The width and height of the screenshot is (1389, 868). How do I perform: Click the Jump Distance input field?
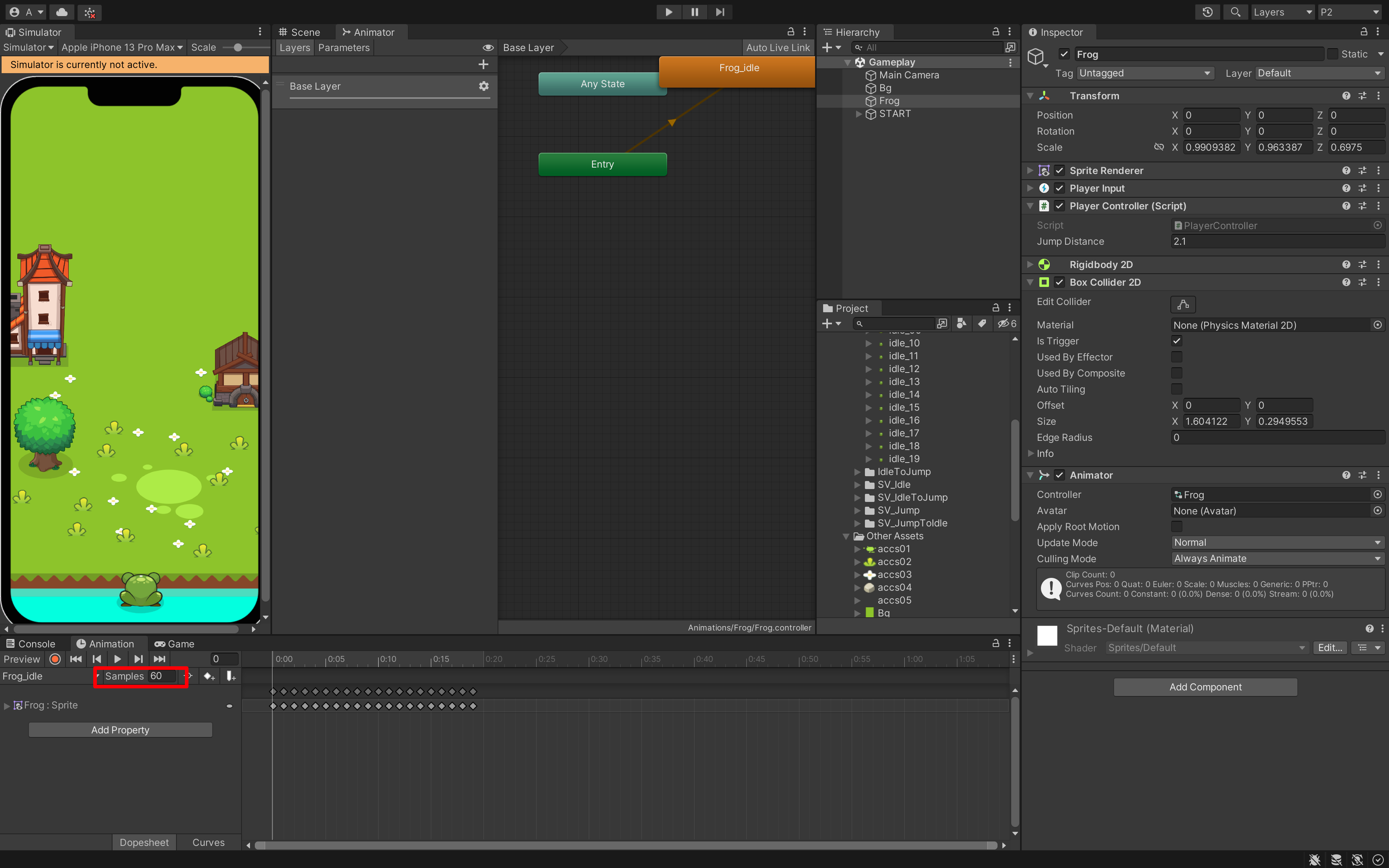pyautogui.click(x=1278, y=242)
